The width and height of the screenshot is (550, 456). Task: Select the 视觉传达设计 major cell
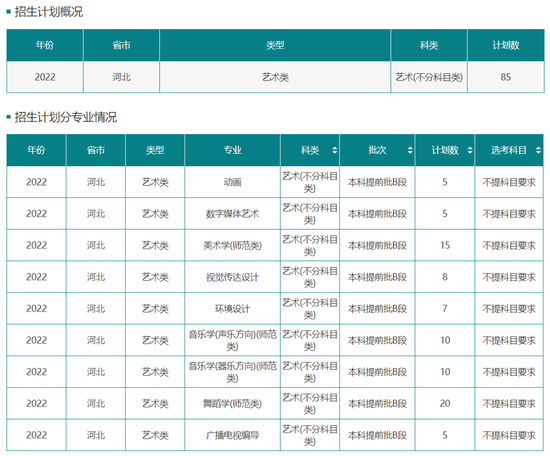(233, 277)
